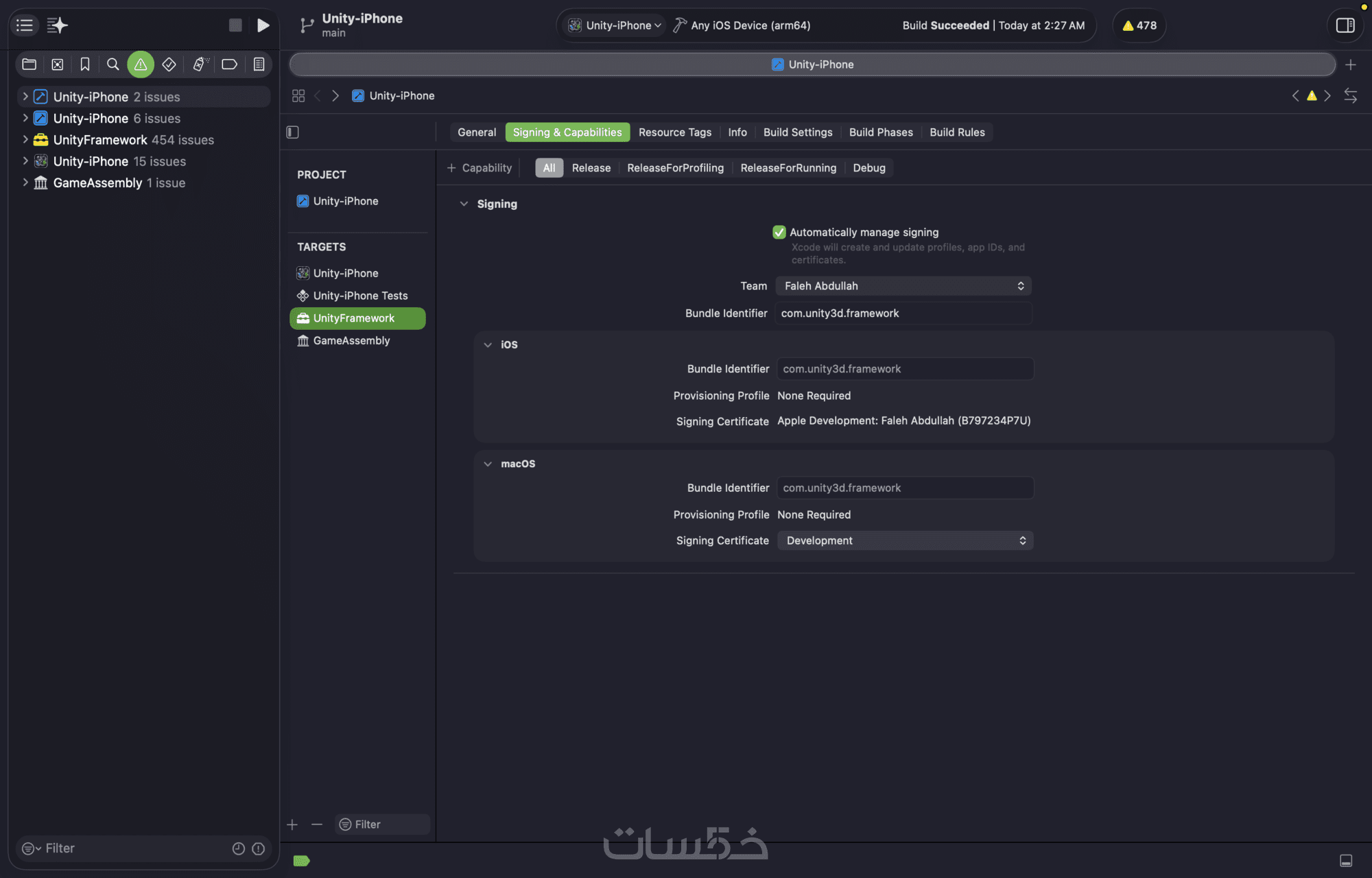
Task: Open macOS Signing Certificate Development dropdown
Action: click(x=905, y=541)
